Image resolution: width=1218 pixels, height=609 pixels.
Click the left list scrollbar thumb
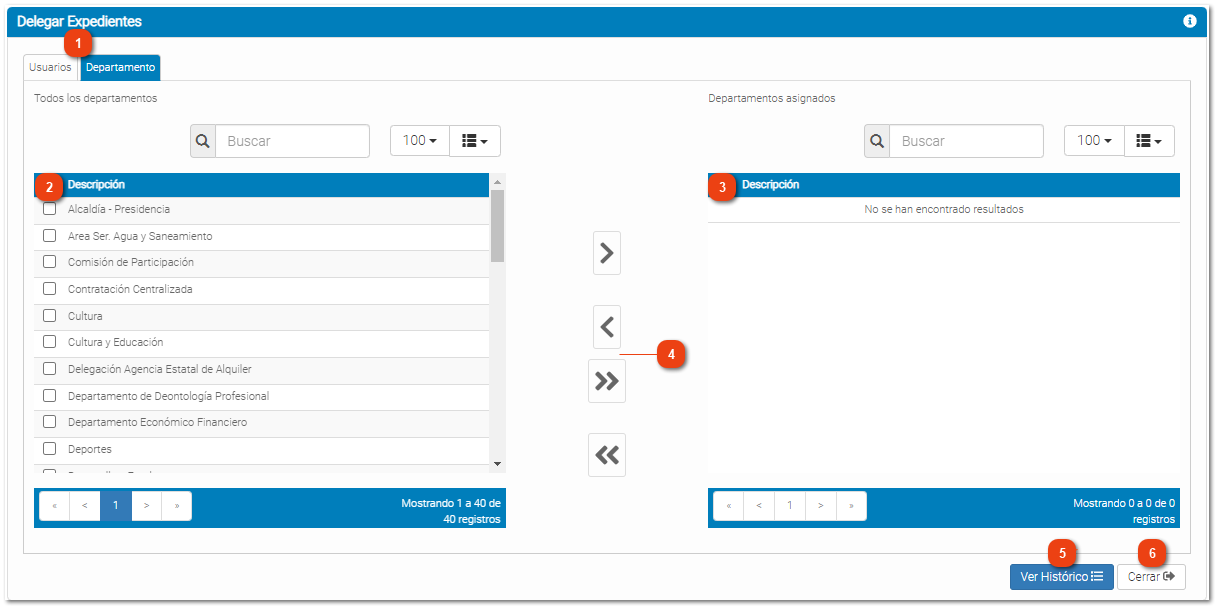pyautogui.click(x=497, y=226)
